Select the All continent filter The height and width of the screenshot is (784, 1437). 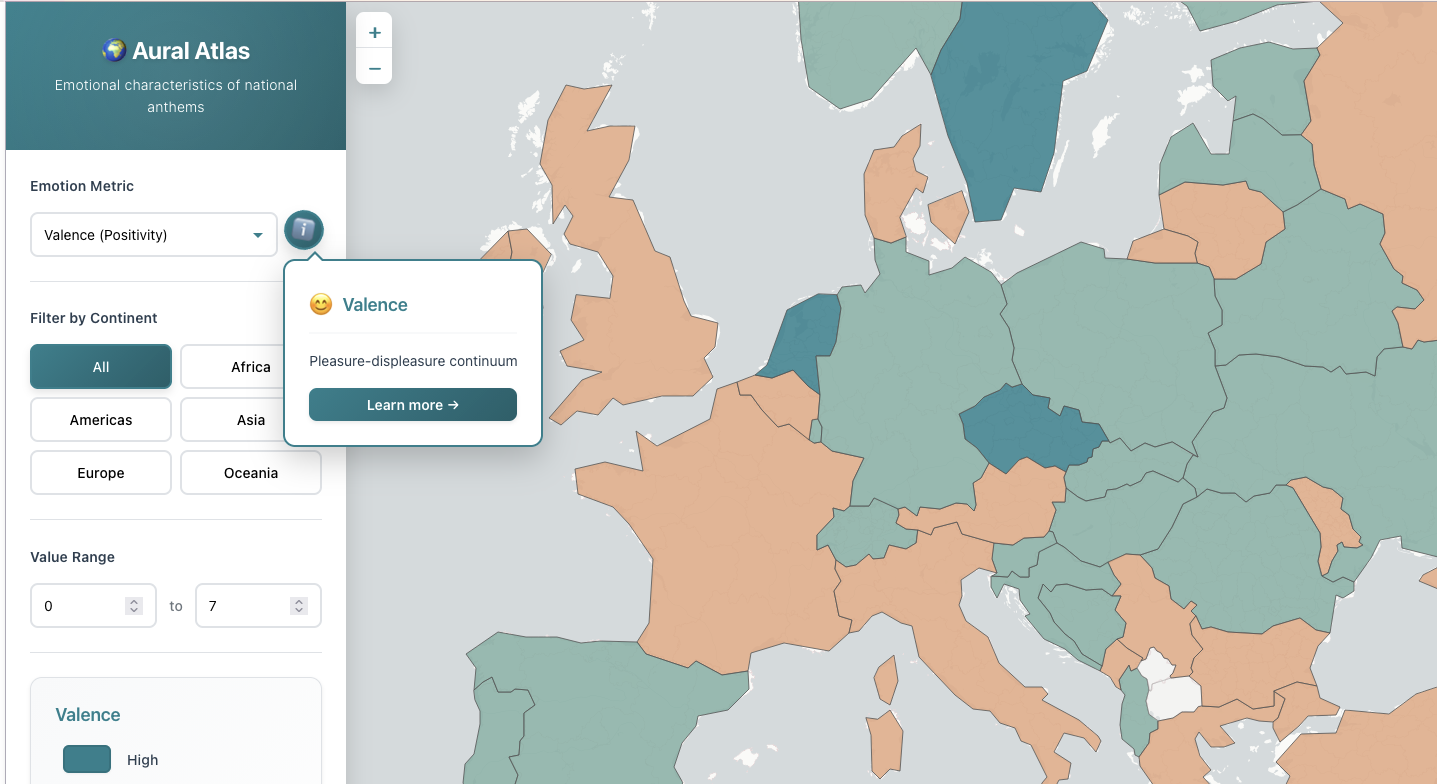100,366
